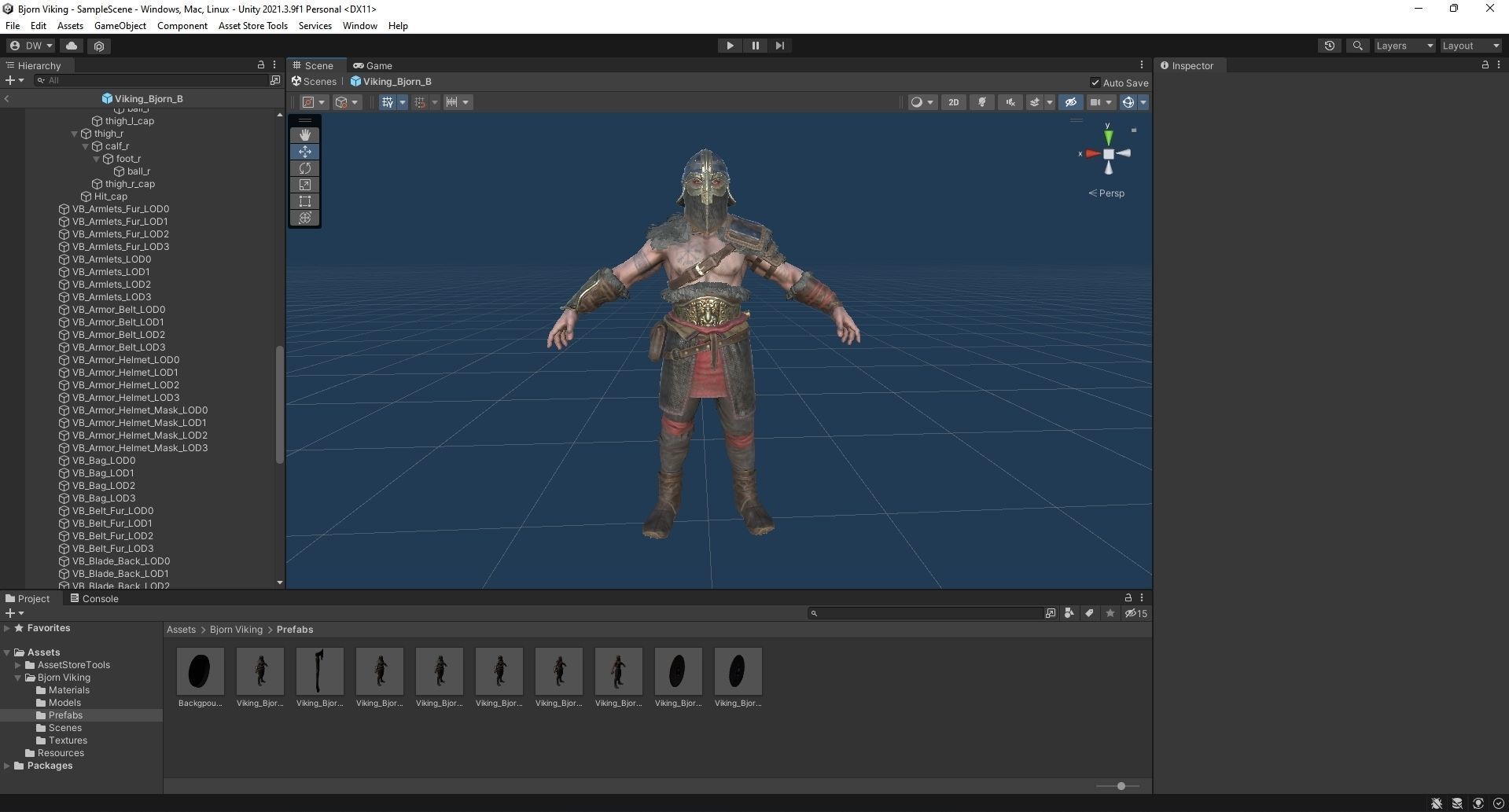Screen dimensions: 1509x812
Task: Toggle scene audio mute icon
Action: [x=1010, y=102]
